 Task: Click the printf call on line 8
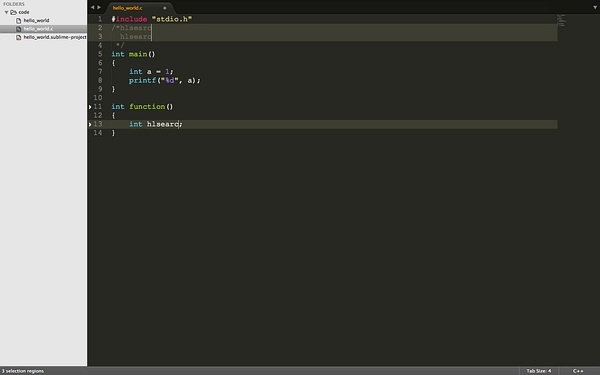point(142,80)
